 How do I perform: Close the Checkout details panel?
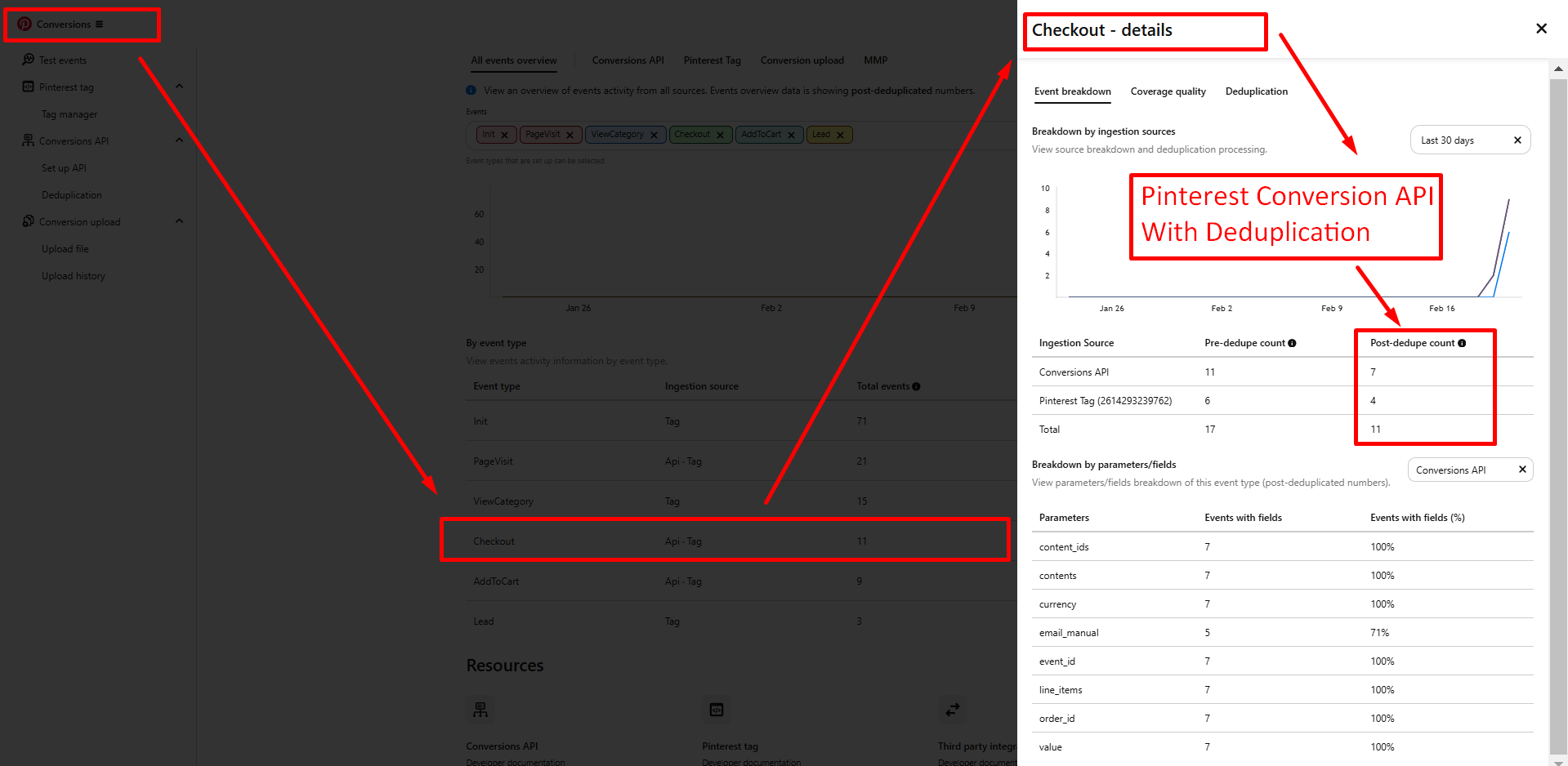click(1541, 29)
